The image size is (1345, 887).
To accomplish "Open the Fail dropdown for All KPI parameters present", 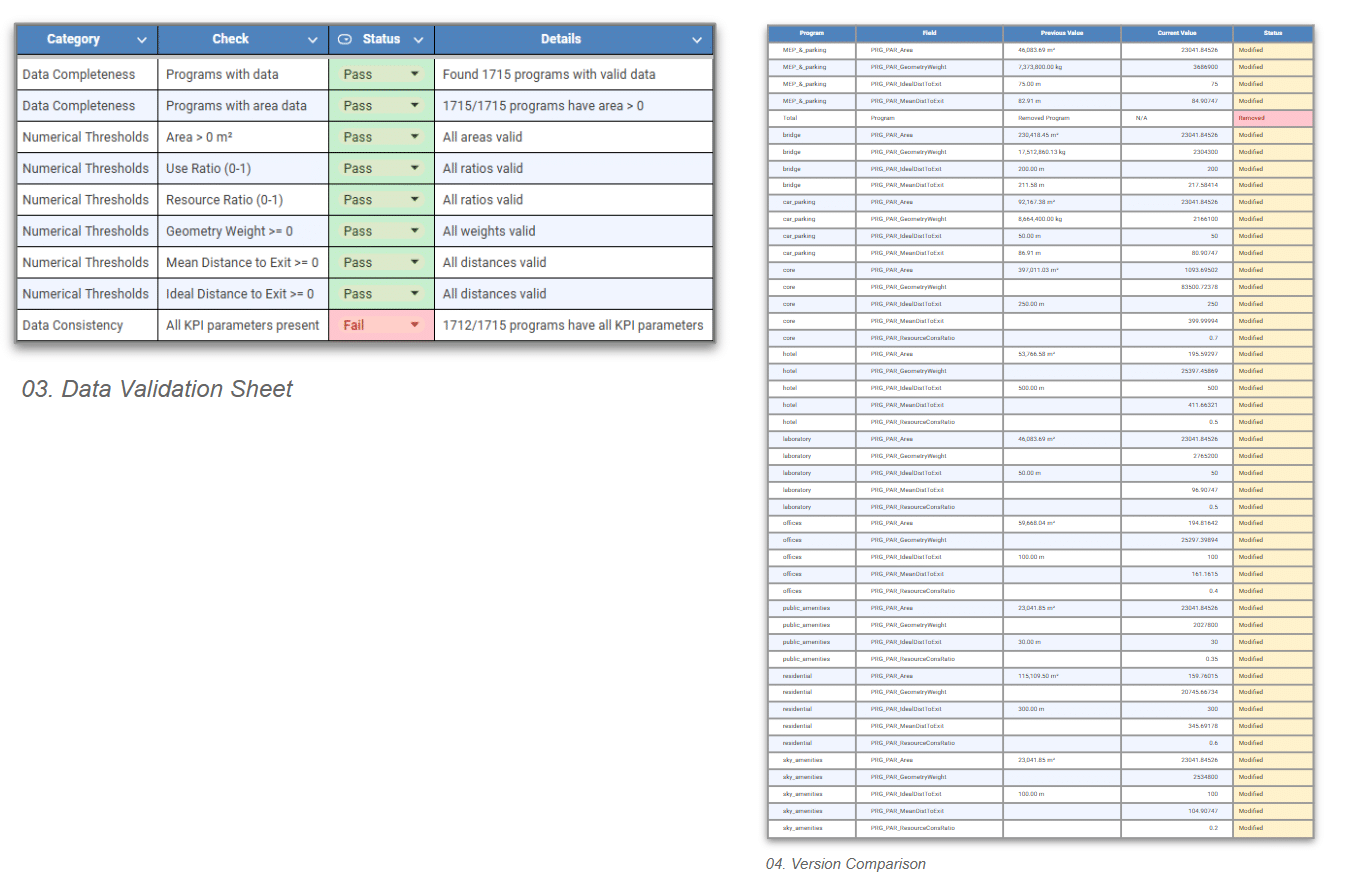I will [414, 325].
